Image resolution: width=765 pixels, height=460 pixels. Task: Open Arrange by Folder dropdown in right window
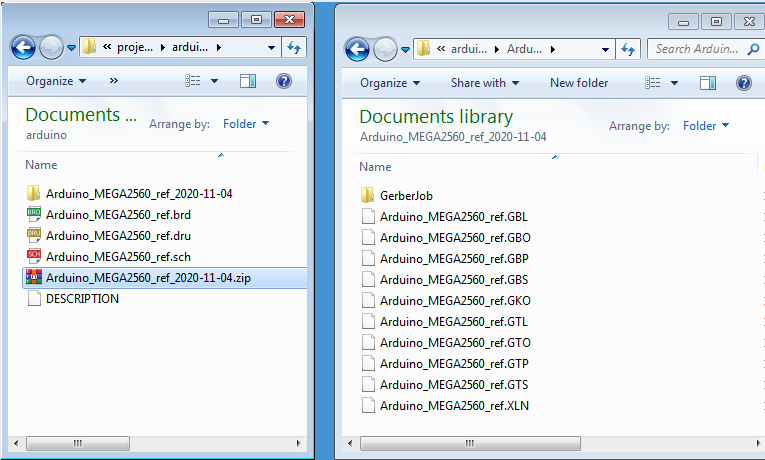(706, 126)
